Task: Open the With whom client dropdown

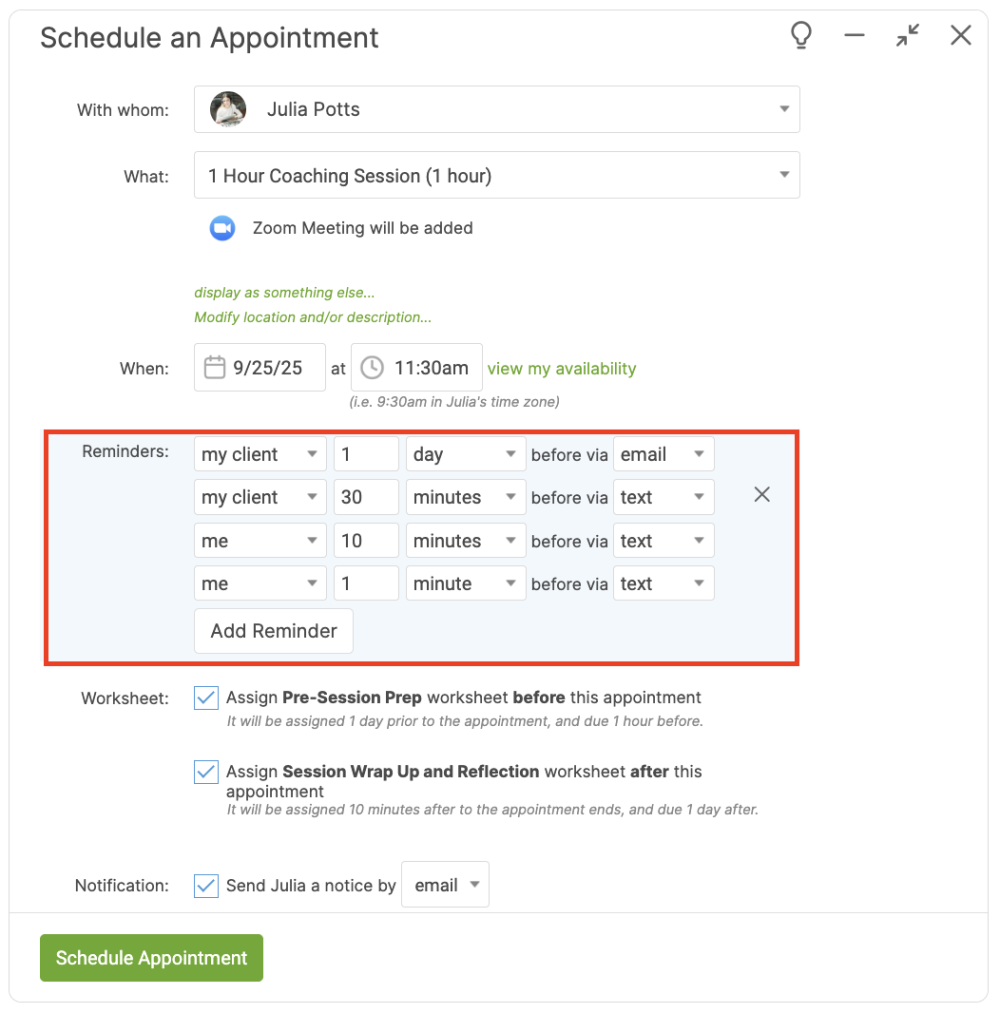Action: tap(497, 110)
